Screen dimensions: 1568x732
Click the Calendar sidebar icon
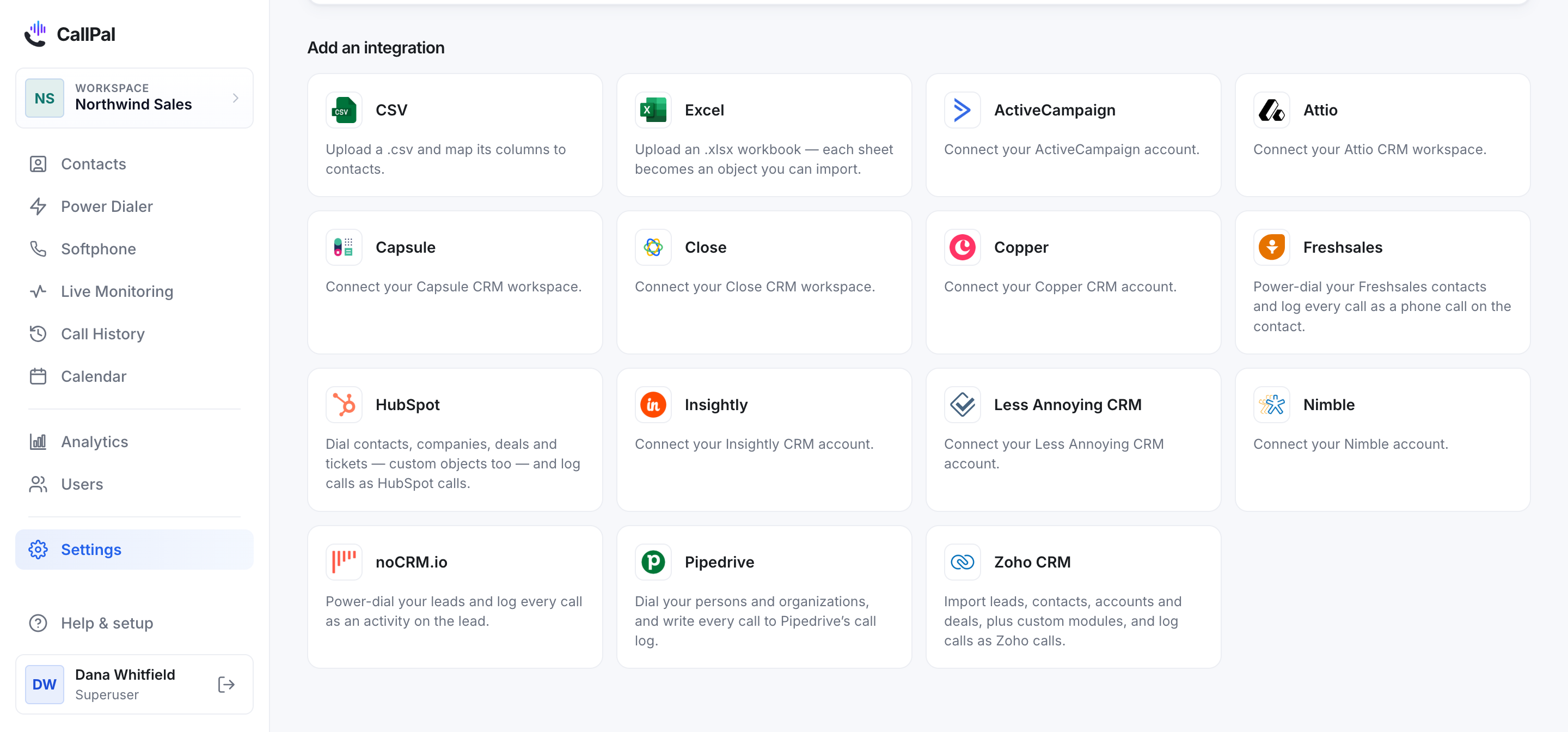click(x=38, y=376)
